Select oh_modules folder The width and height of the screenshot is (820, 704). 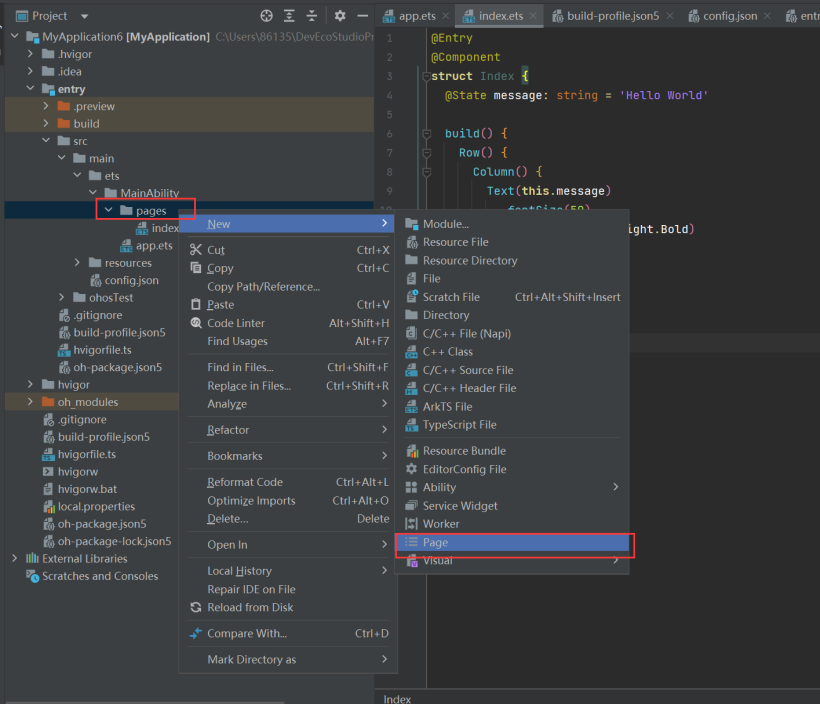[88, 402]
